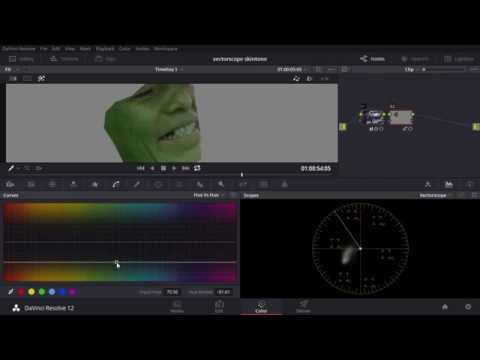Image resolution: width=480 pixels, height=360 pixels.
Task: Open the Hue Vs Hue curve dropdown
Action: coord(209,195)
